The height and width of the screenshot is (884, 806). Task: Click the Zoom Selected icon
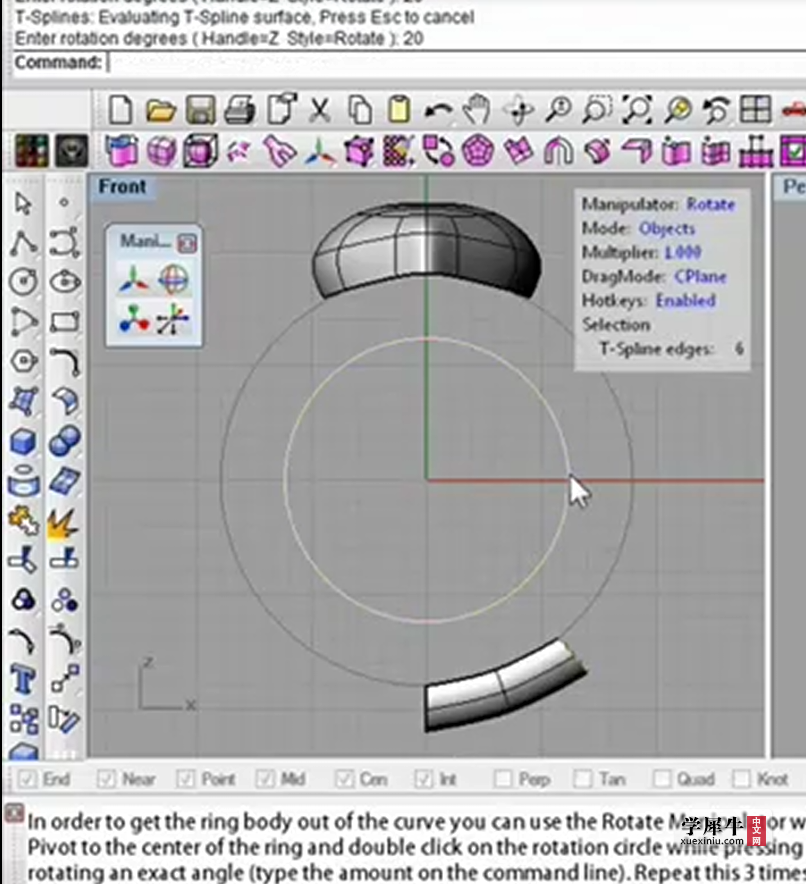[677, 109]
